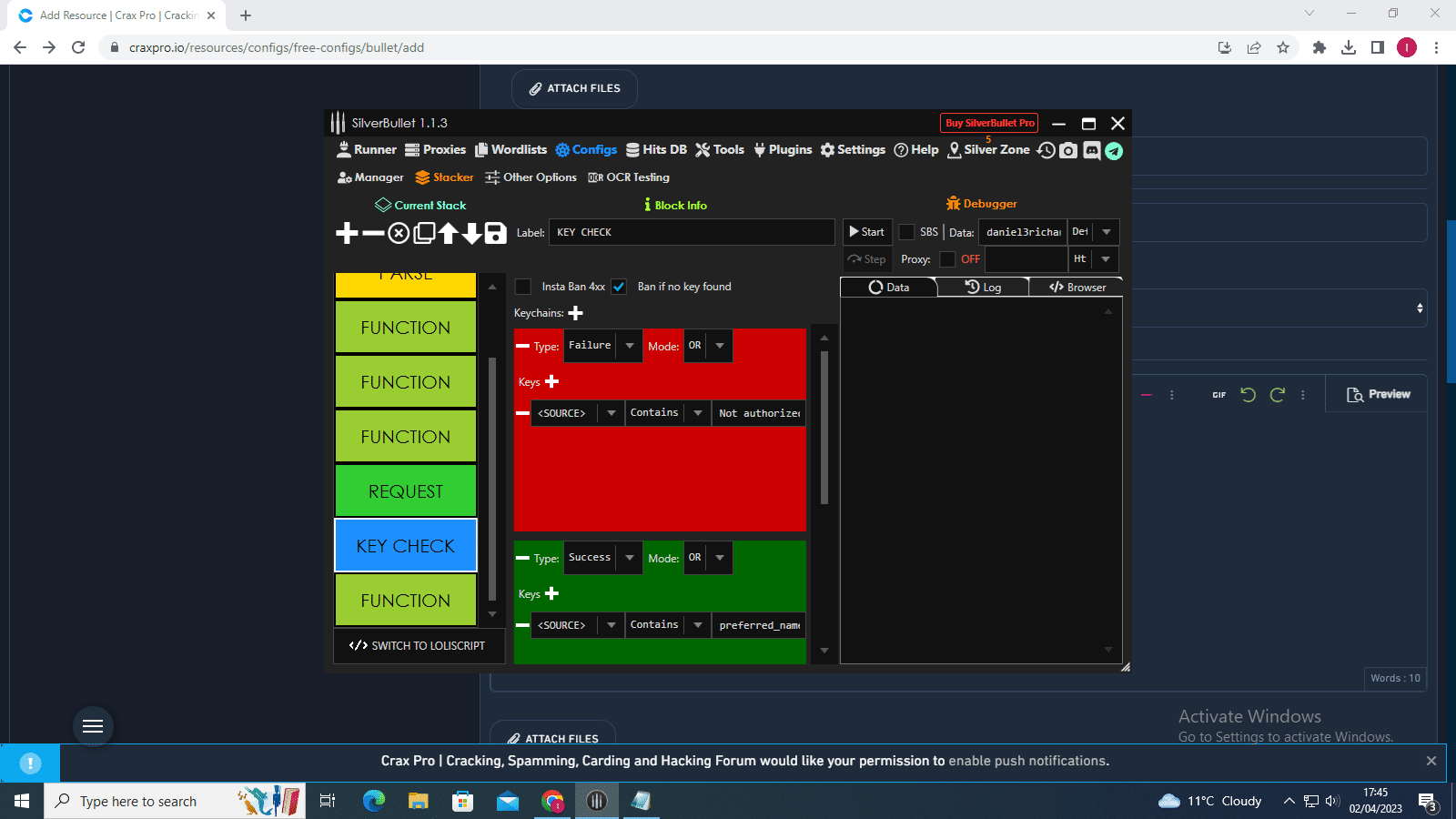
Task: Toggle the Insta Ban 4xx checkbox
Action: point(523,287)
